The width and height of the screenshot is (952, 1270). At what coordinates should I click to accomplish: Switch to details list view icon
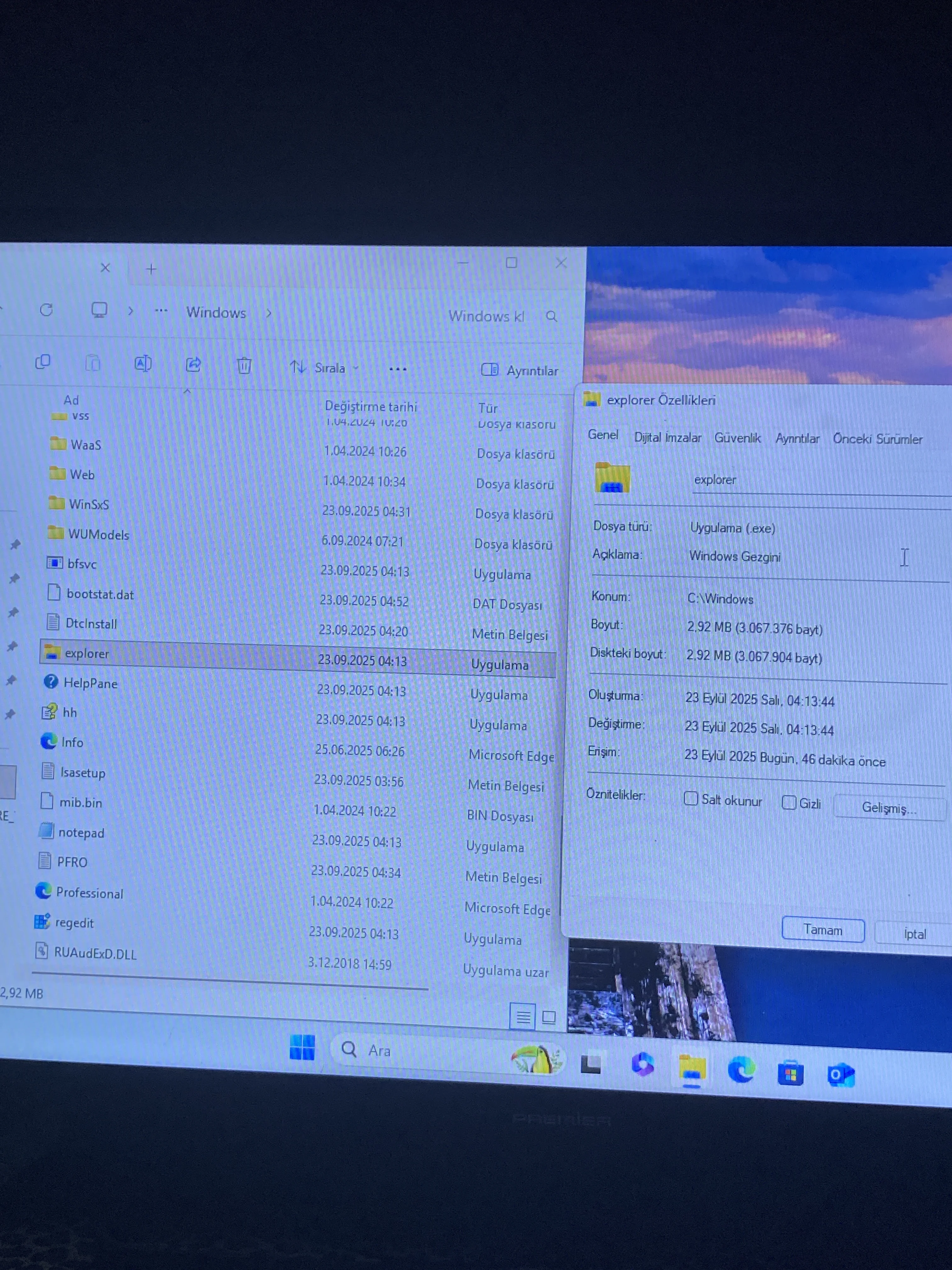coord(523,1017)
